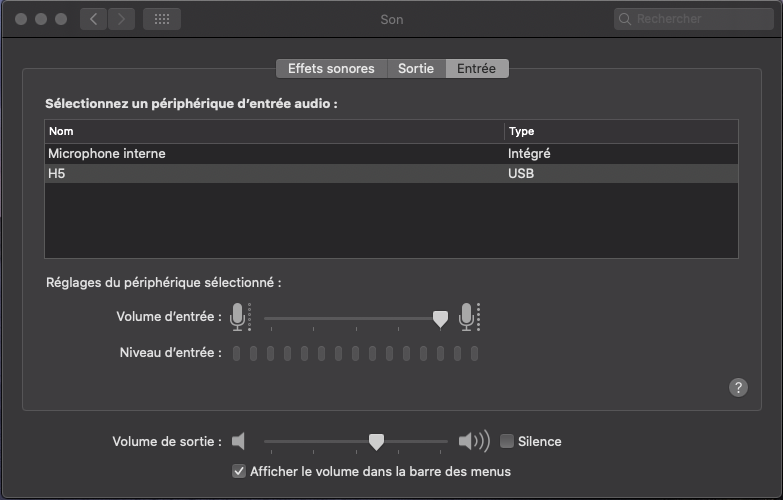
Task: Show all preferences grid button
Action: click(x=162, y=19)
